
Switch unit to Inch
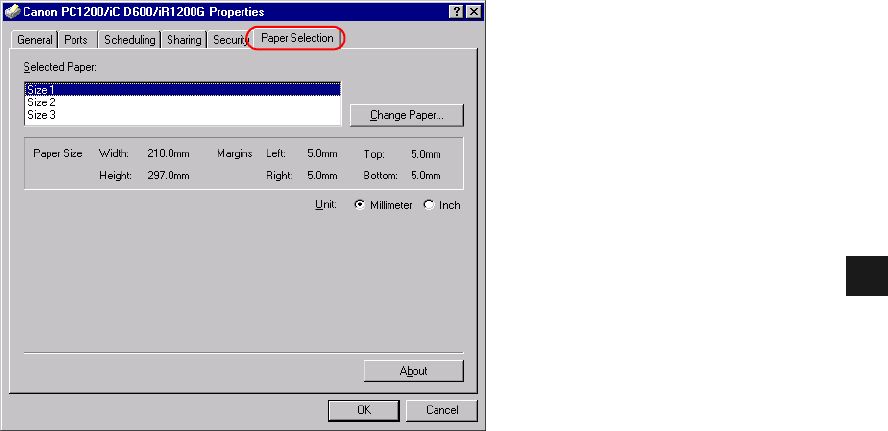442,205
